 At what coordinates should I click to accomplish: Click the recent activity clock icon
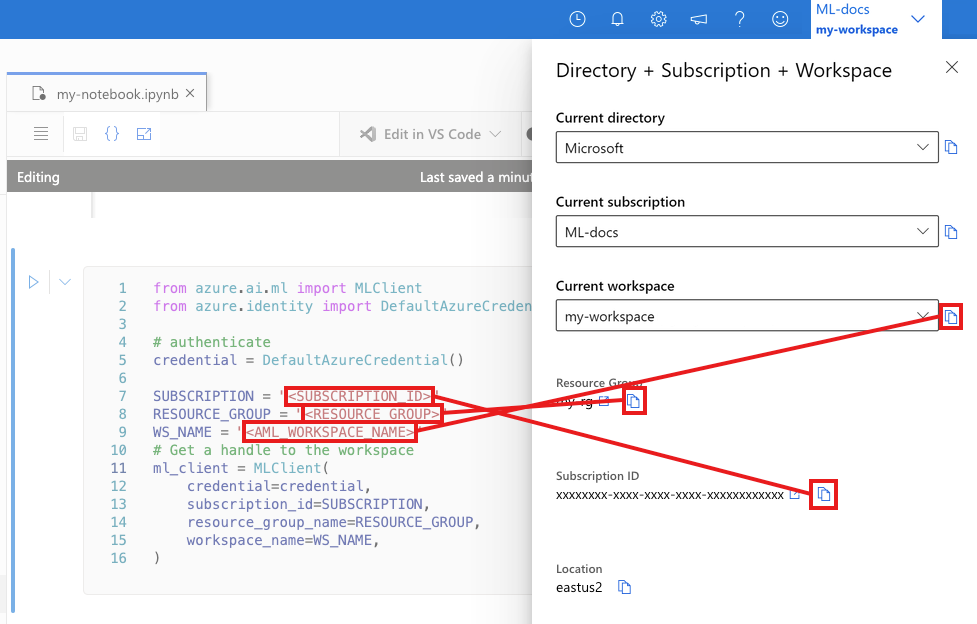[577, 19]
